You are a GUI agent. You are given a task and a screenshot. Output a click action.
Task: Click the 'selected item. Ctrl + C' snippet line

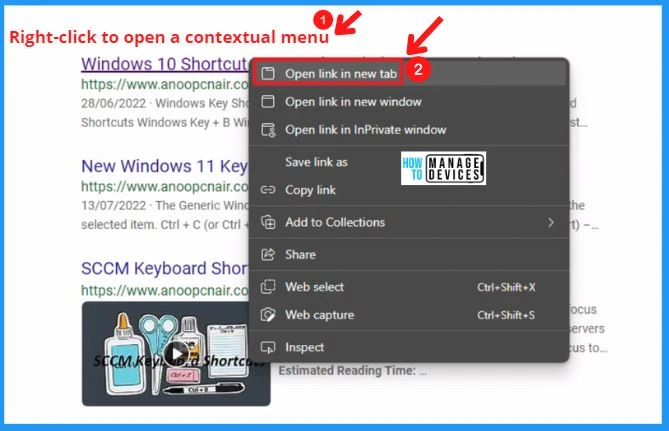(165, 224)
